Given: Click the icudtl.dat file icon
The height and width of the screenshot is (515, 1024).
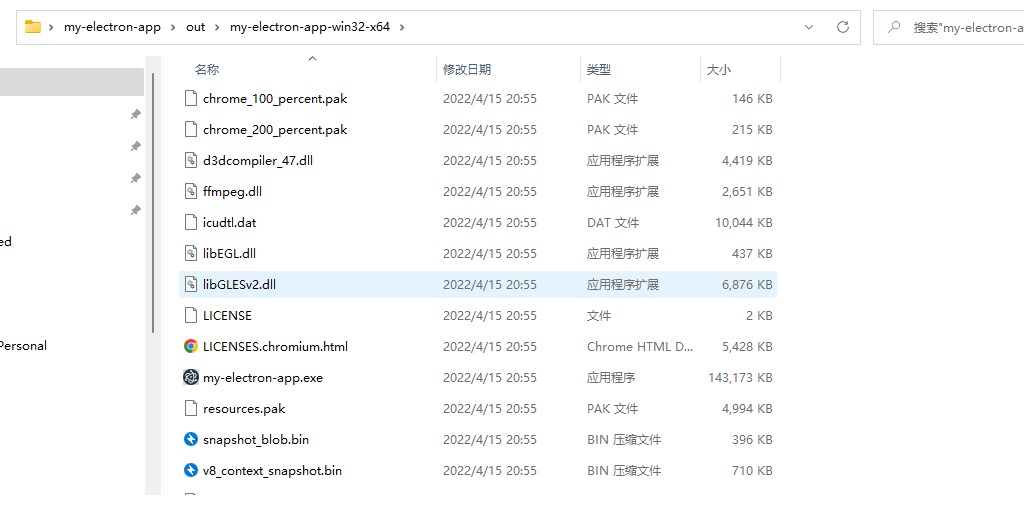Looking at the screenshot, I should point(191,223).
